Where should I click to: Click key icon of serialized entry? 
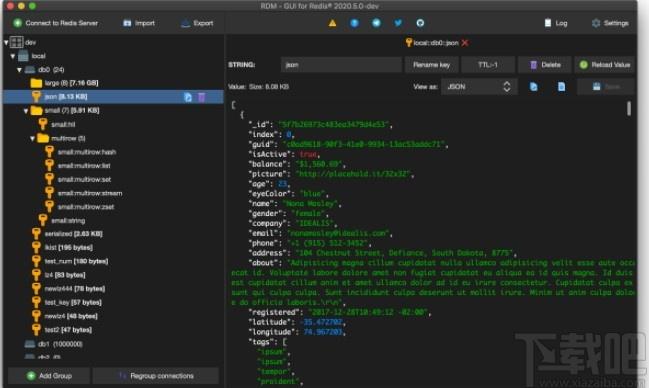tap(36, 234)
